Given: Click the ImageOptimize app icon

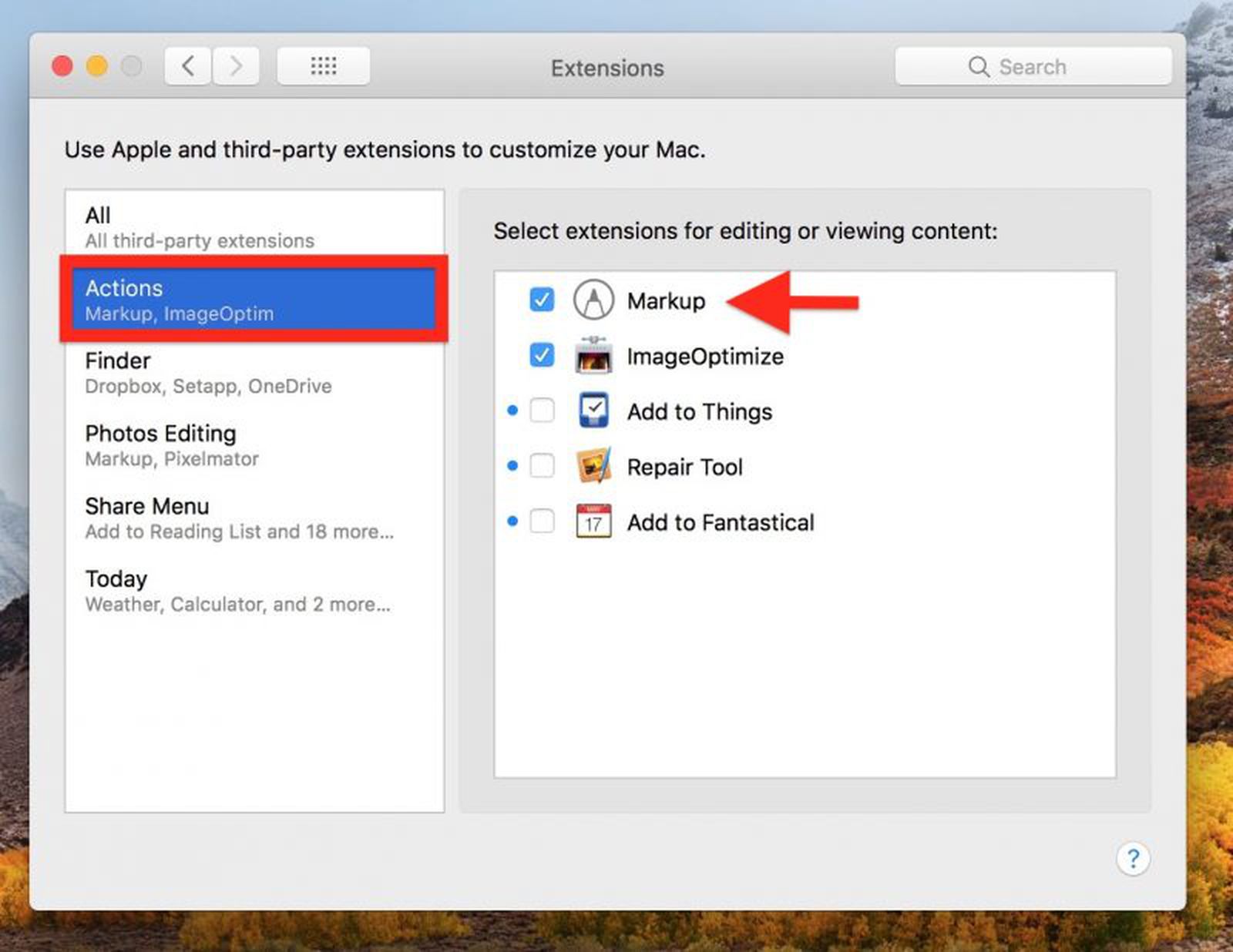Looking at the screenshot, I should (x=593, y=356).
